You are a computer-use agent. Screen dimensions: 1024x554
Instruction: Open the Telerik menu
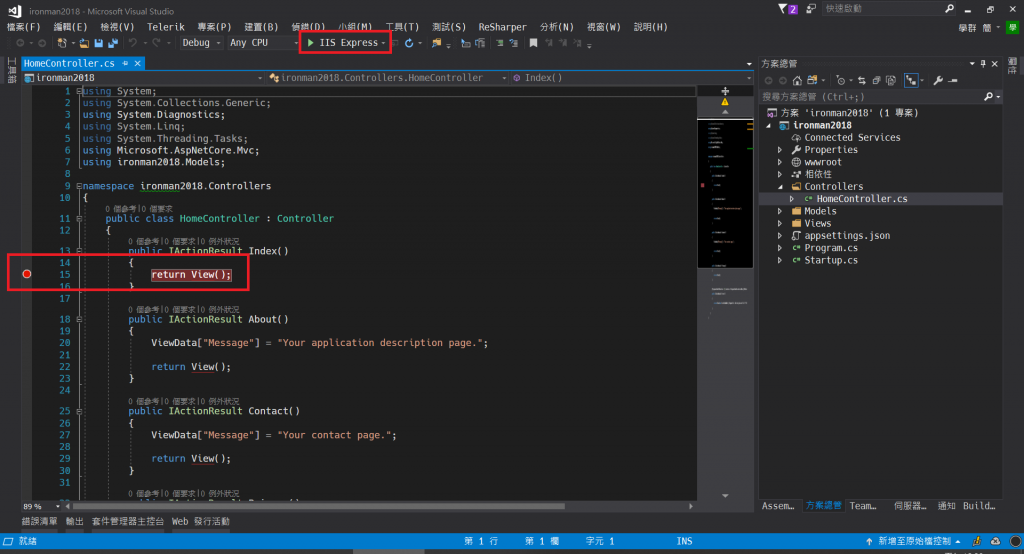coord(165,27)
